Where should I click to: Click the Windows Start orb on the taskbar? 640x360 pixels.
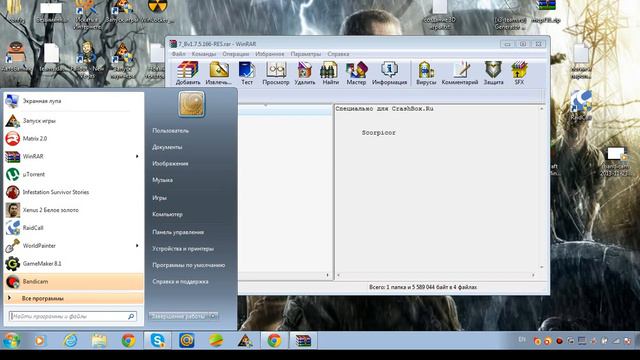11,340
